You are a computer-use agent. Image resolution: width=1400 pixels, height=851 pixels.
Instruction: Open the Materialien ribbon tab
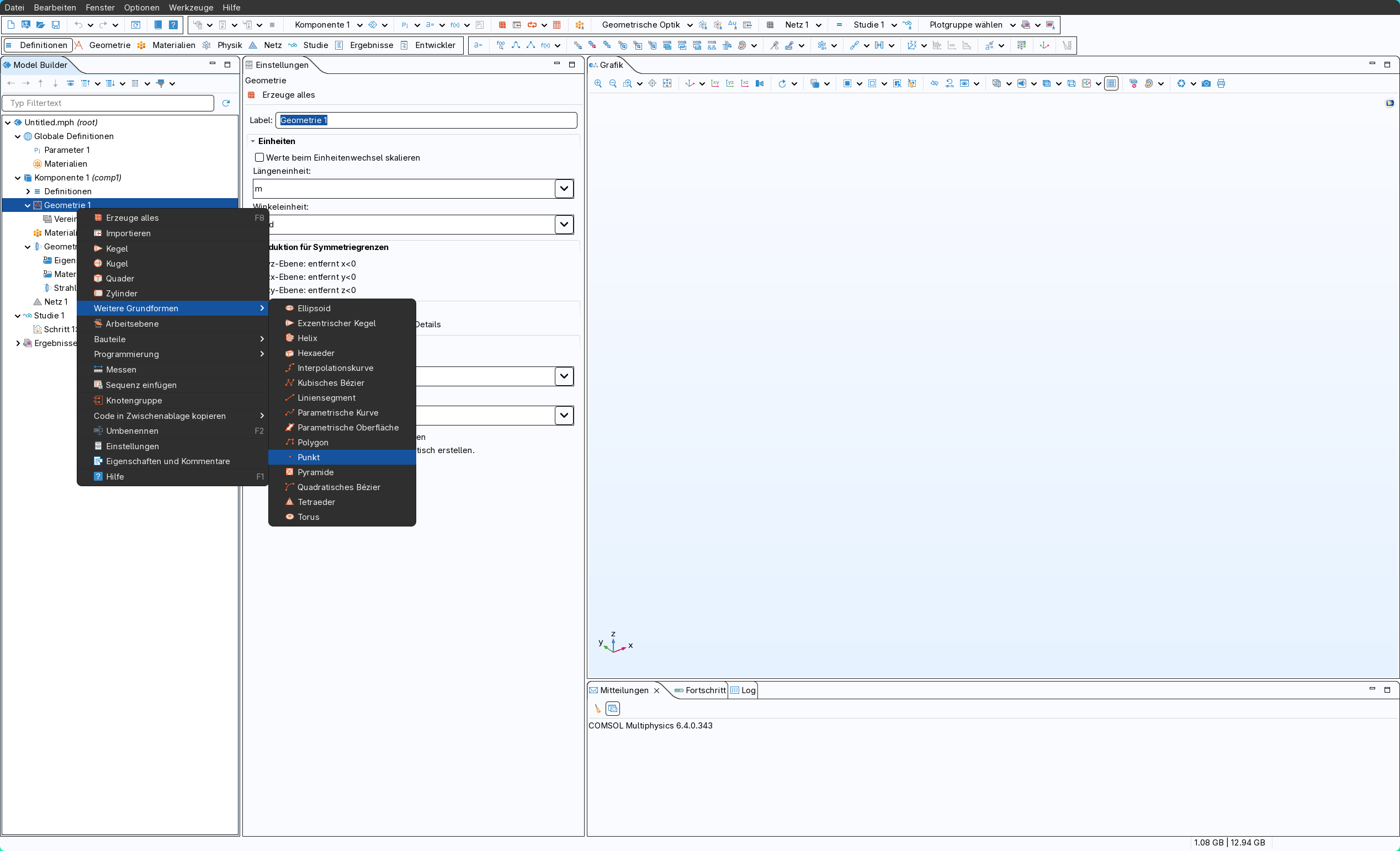[x=173, y=45]
